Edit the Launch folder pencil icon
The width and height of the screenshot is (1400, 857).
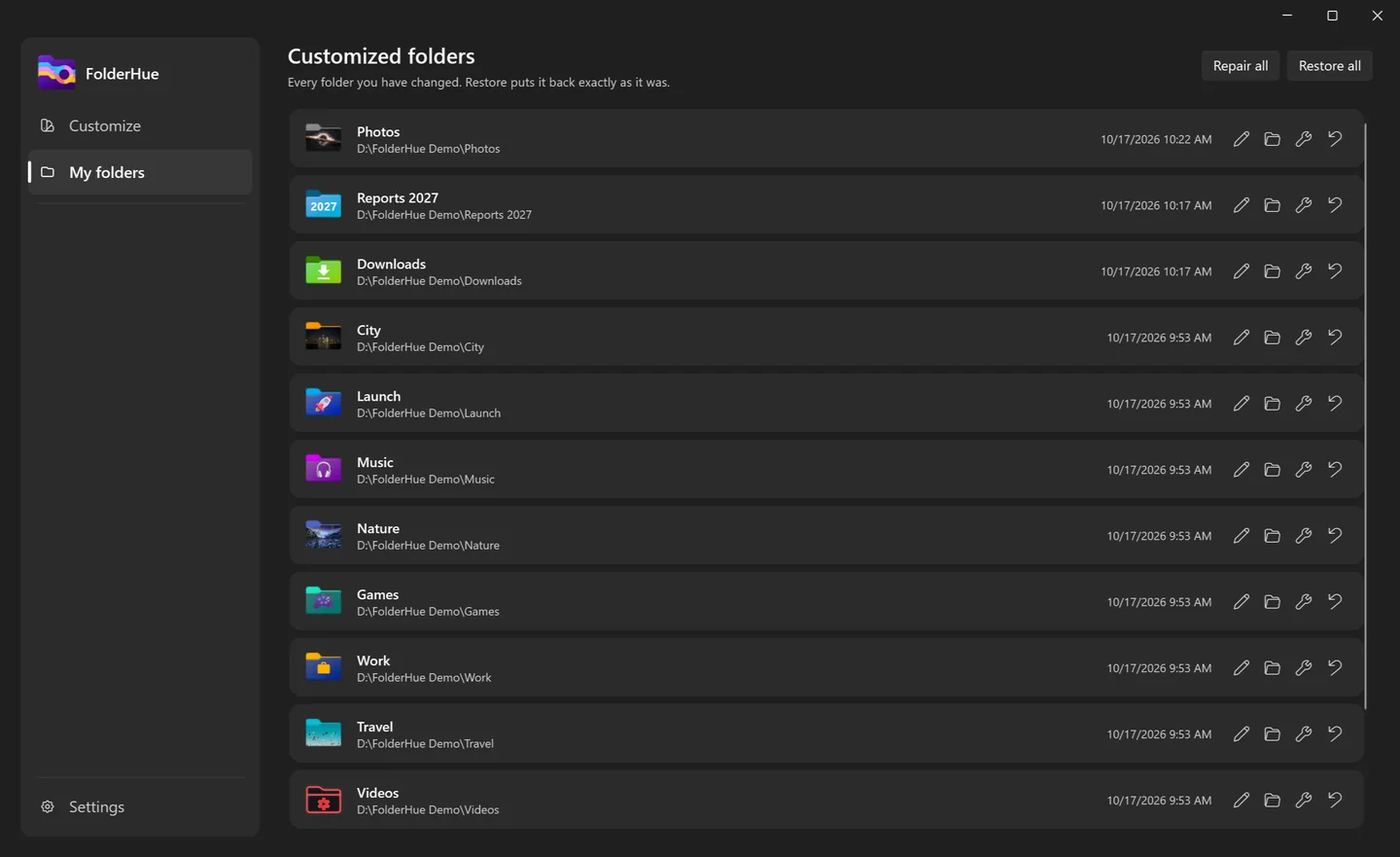pyautogui.click(x=1241, y=404)
